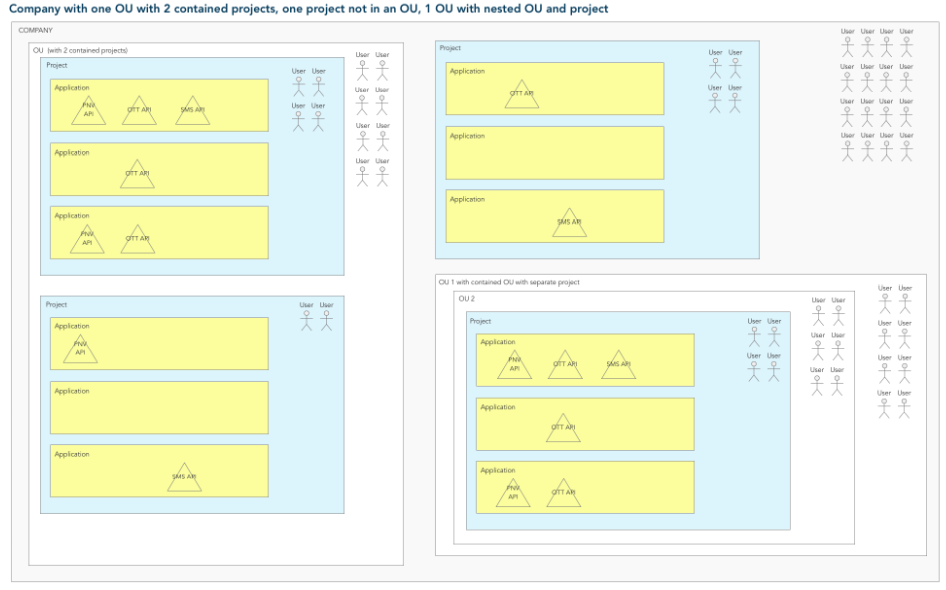The height and width of the screenshot is (590, 946).
Task: Select the left User figure in bottom-left Project
Action: (306, 320)
